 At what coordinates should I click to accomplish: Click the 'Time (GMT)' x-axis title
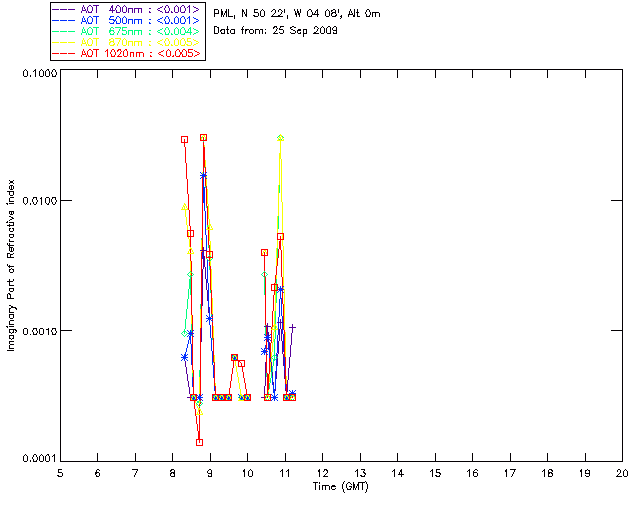pos(341,485)
